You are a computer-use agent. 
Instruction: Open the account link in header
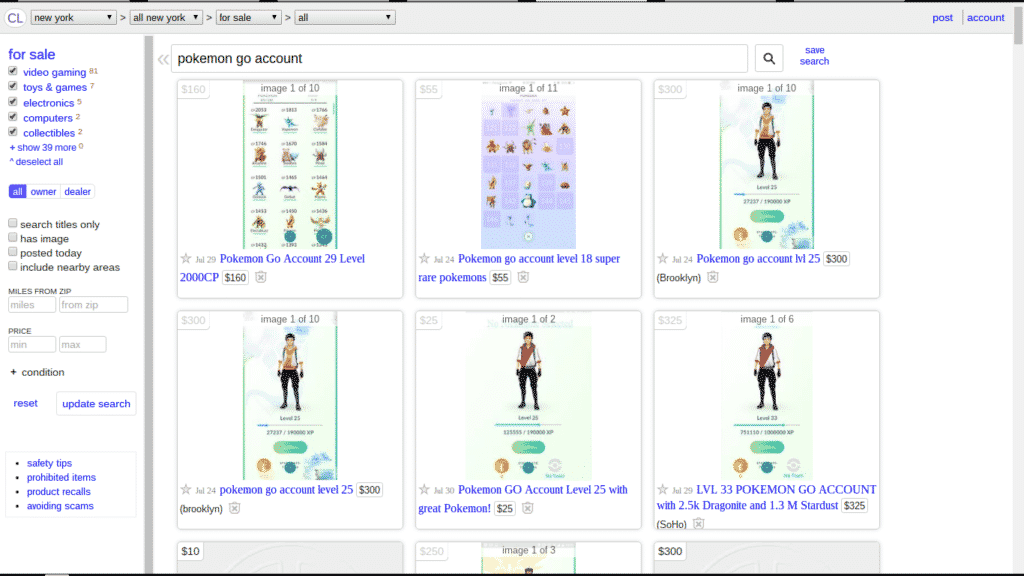(x=985, y=18)
